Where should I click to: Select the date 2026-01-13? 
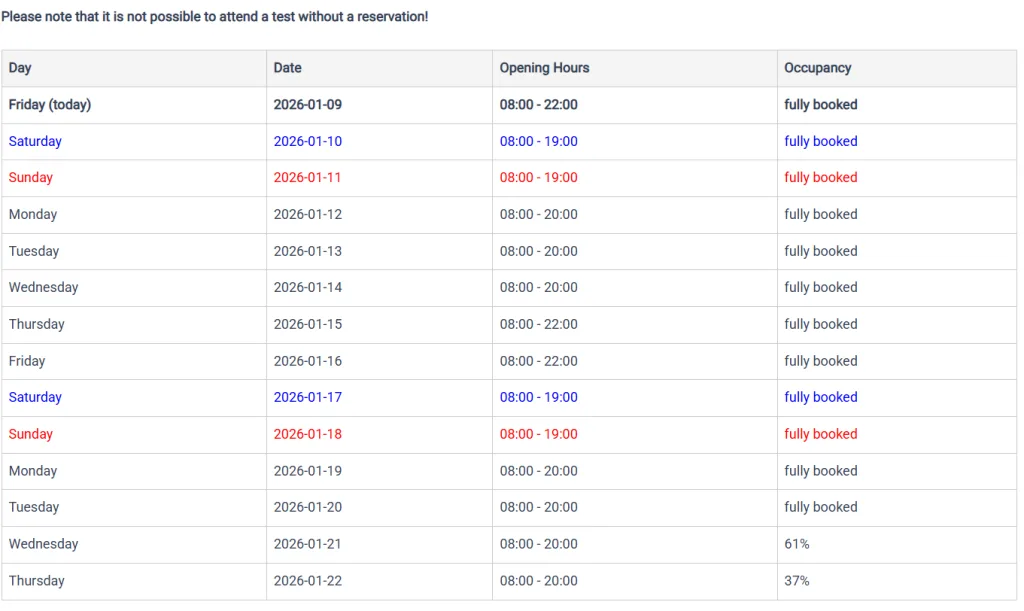(x=307, y=251)
